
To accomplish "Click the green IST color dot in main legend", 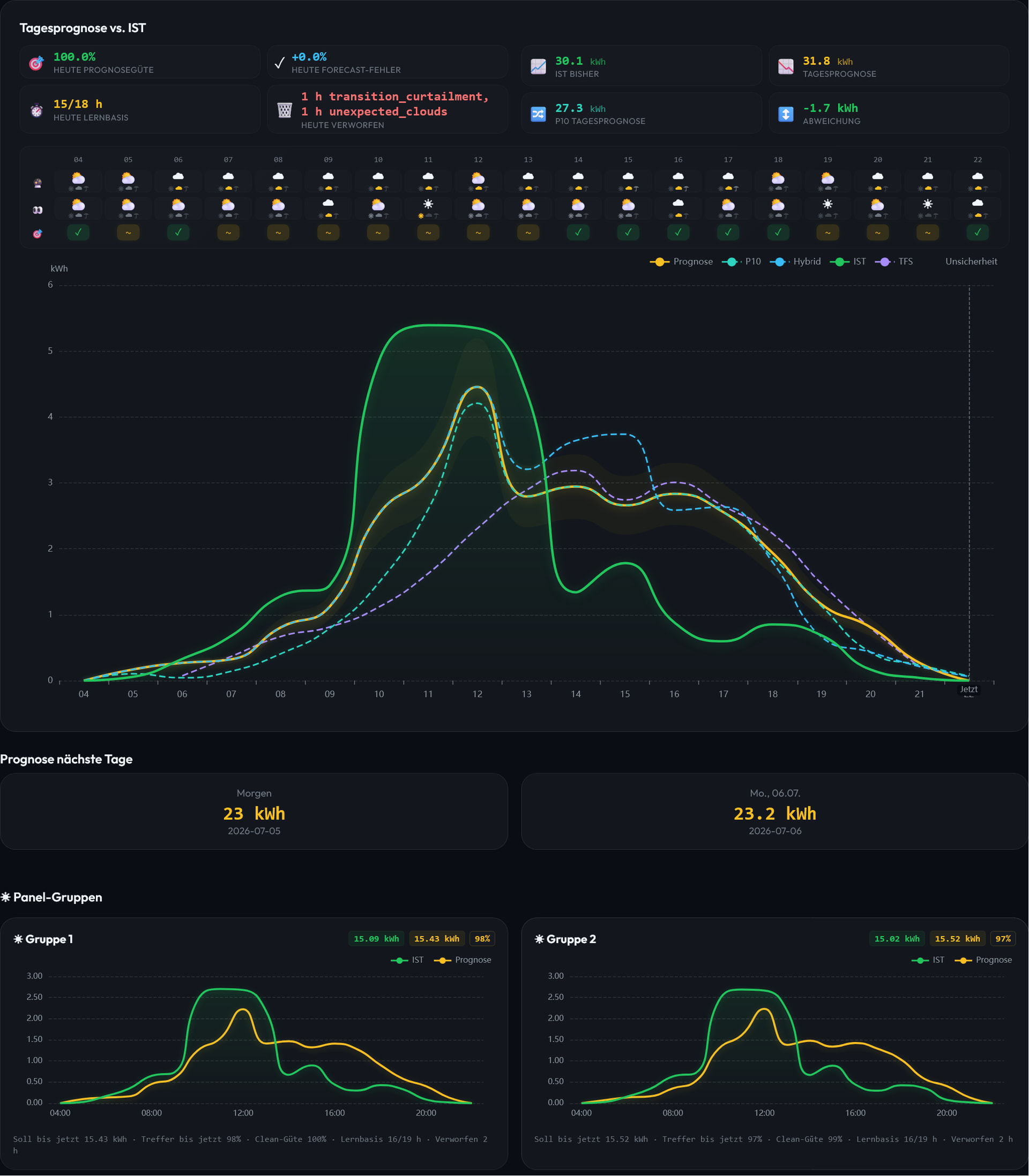I will 839,261.
